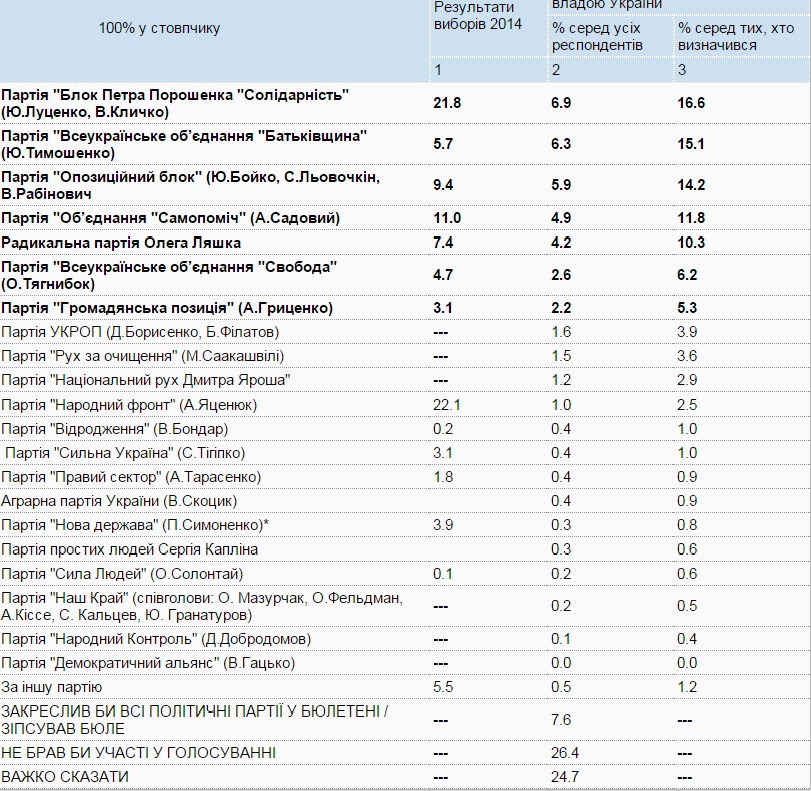The image size is (811, 791).
Task: Click the 14.2 value for Опозиційний блок
Action: point(692,185)
